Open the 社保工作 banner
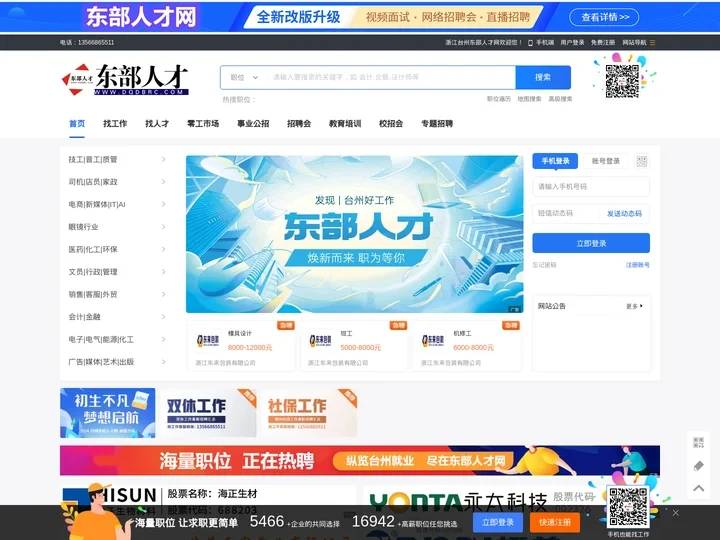Screen dimensions: 720x540 pos(309,413)
